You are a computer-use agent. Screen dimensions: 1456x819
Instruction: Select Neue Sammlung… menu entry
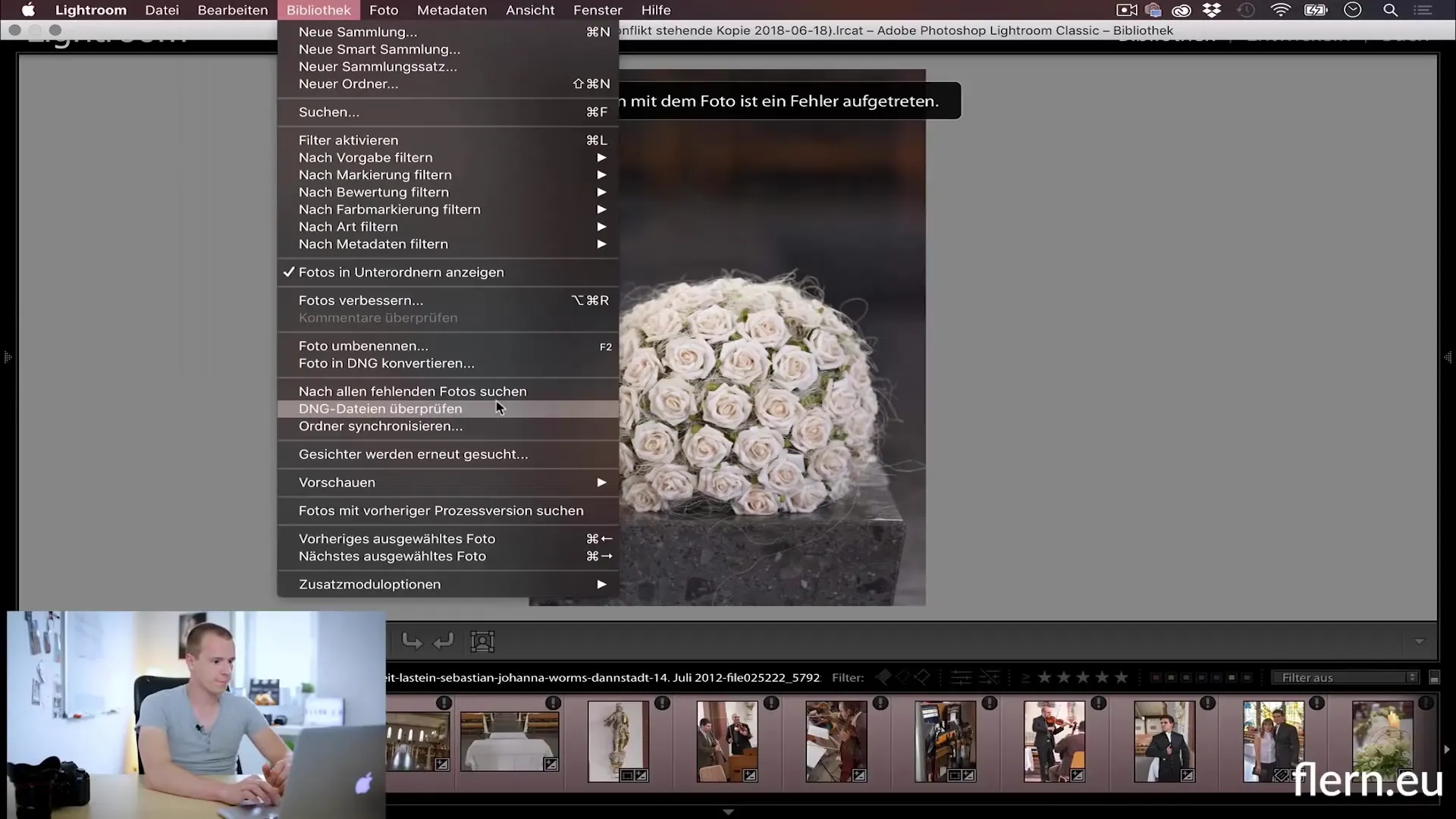pos(447,32)
